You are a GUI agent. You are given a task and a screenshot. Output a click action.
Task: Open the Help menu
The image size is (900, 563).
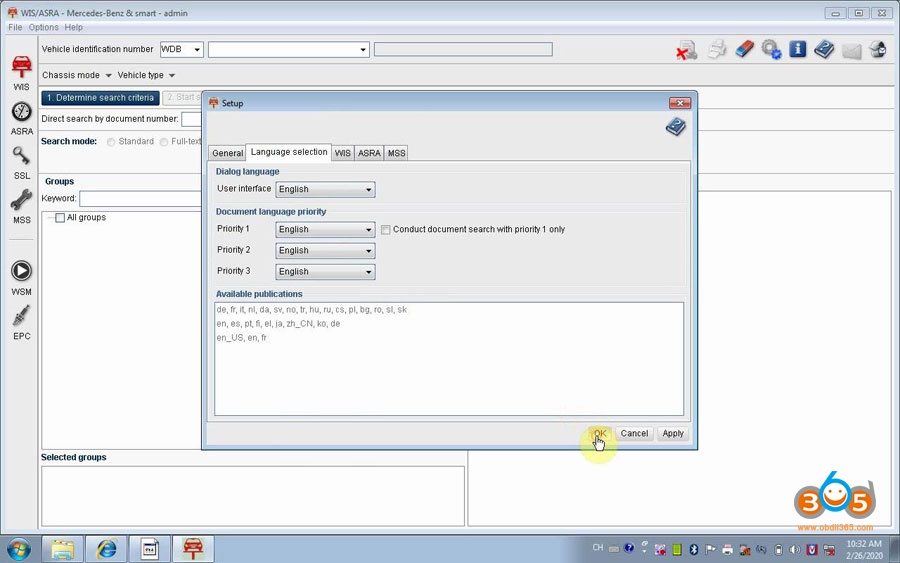(x=73, y=28)
